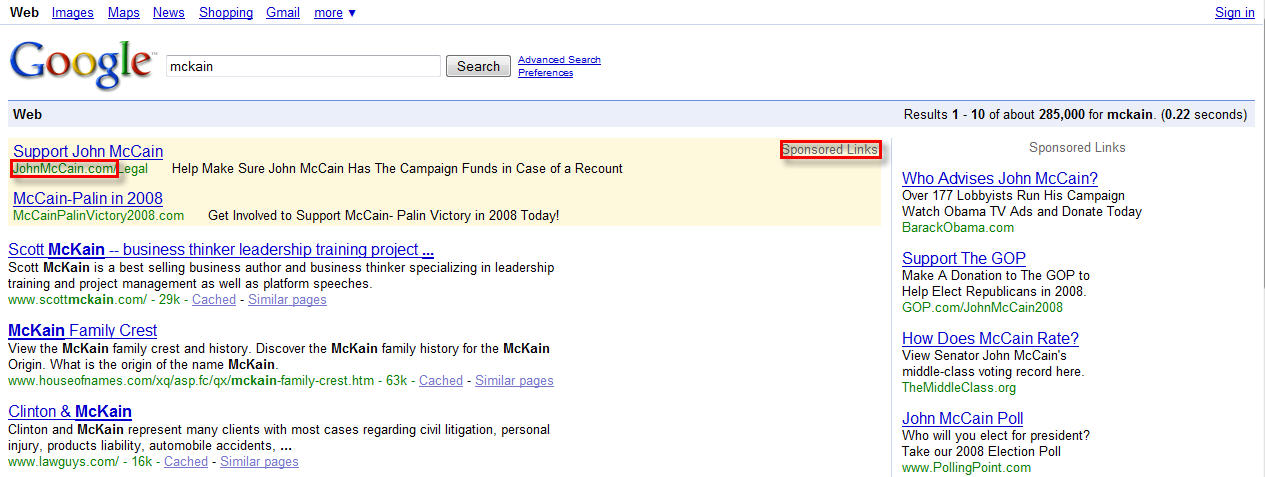Open the 'Support John McCain' ad
1265x477 pixels.
click(88, 151)
